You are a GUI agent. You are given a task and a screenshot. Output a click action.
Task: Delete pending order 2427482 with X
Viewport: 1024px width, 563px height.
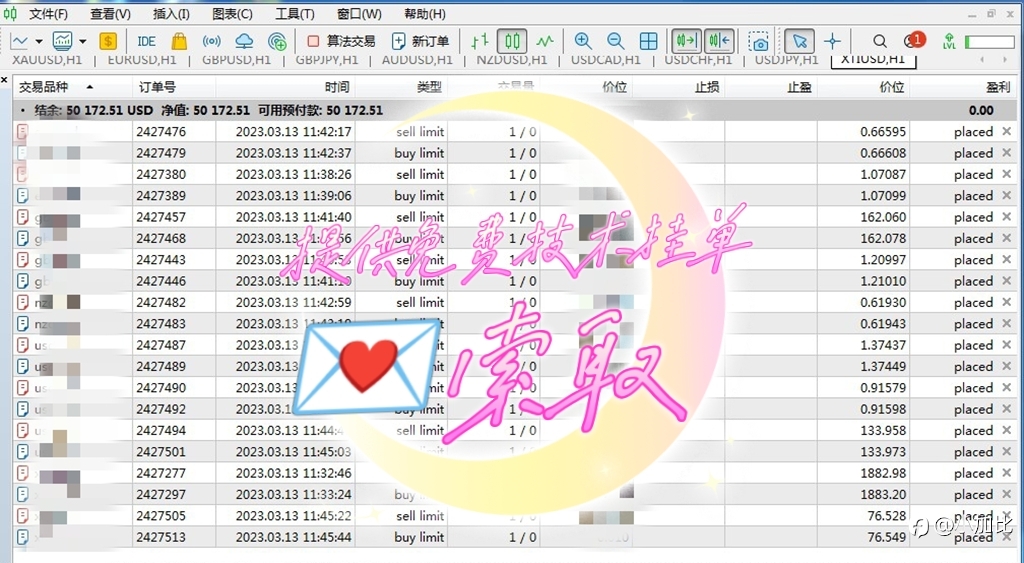[1006, 302]
